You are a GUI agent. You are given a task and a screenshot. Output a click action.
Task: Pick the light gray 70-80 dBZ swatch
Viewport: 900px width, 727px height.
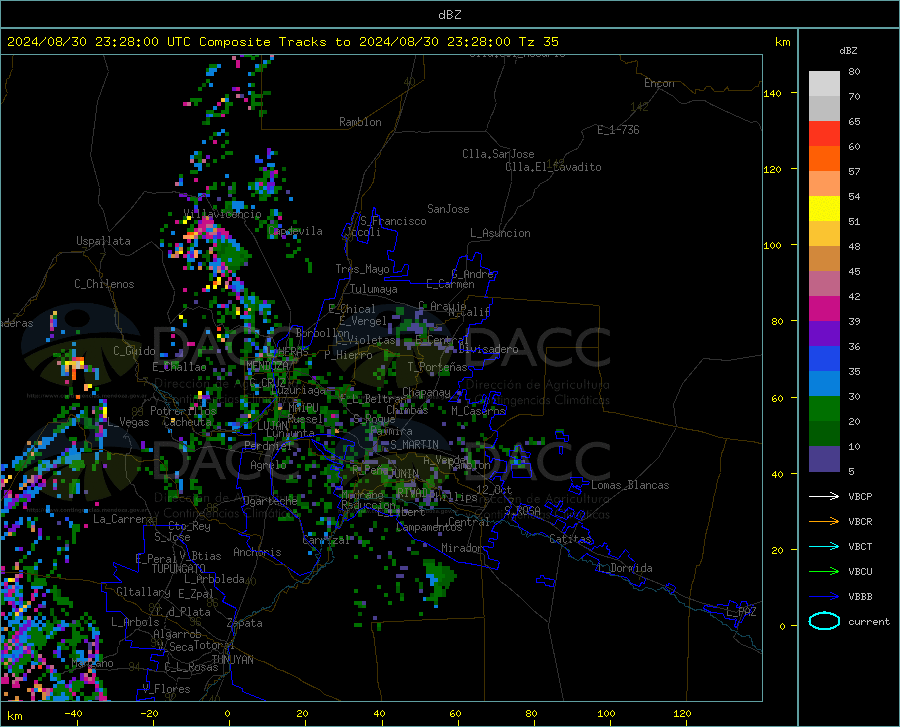coord(824,83)
